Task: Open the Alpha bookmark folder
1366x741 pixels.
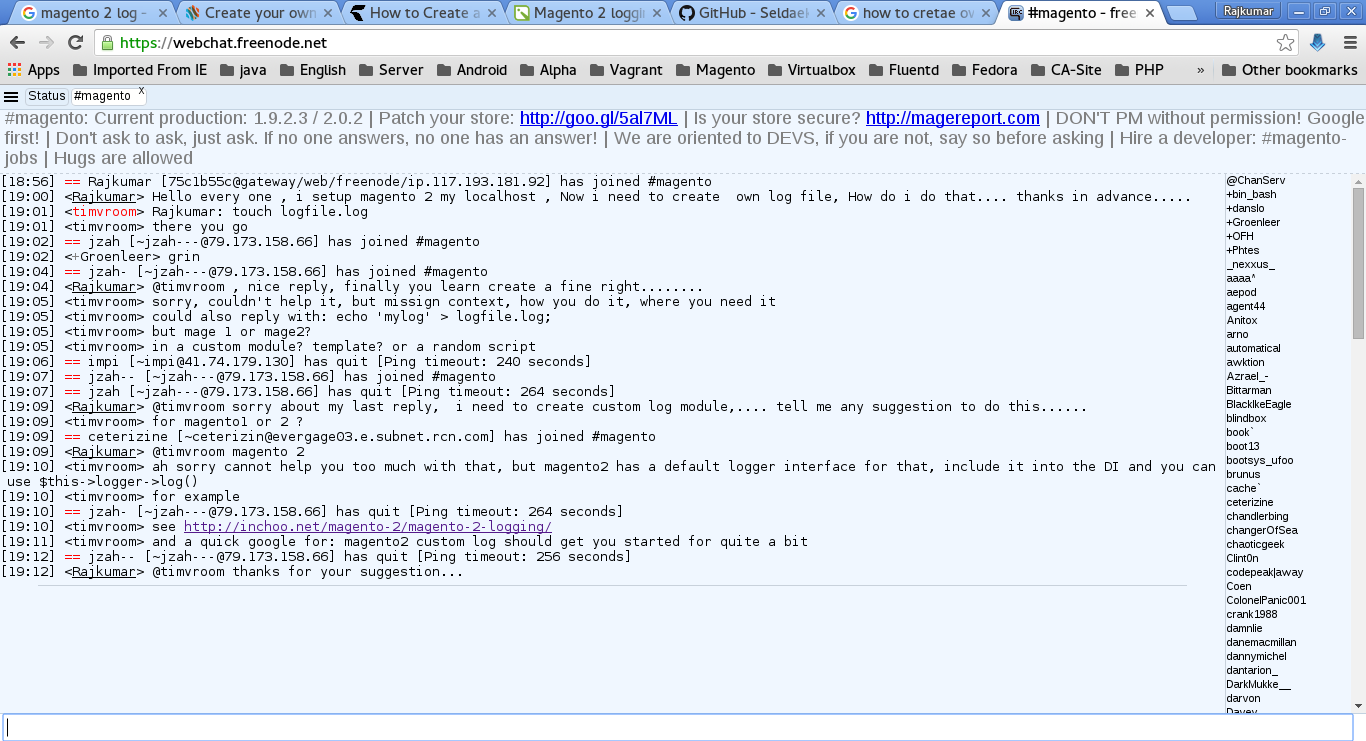Action: point(548,70)
